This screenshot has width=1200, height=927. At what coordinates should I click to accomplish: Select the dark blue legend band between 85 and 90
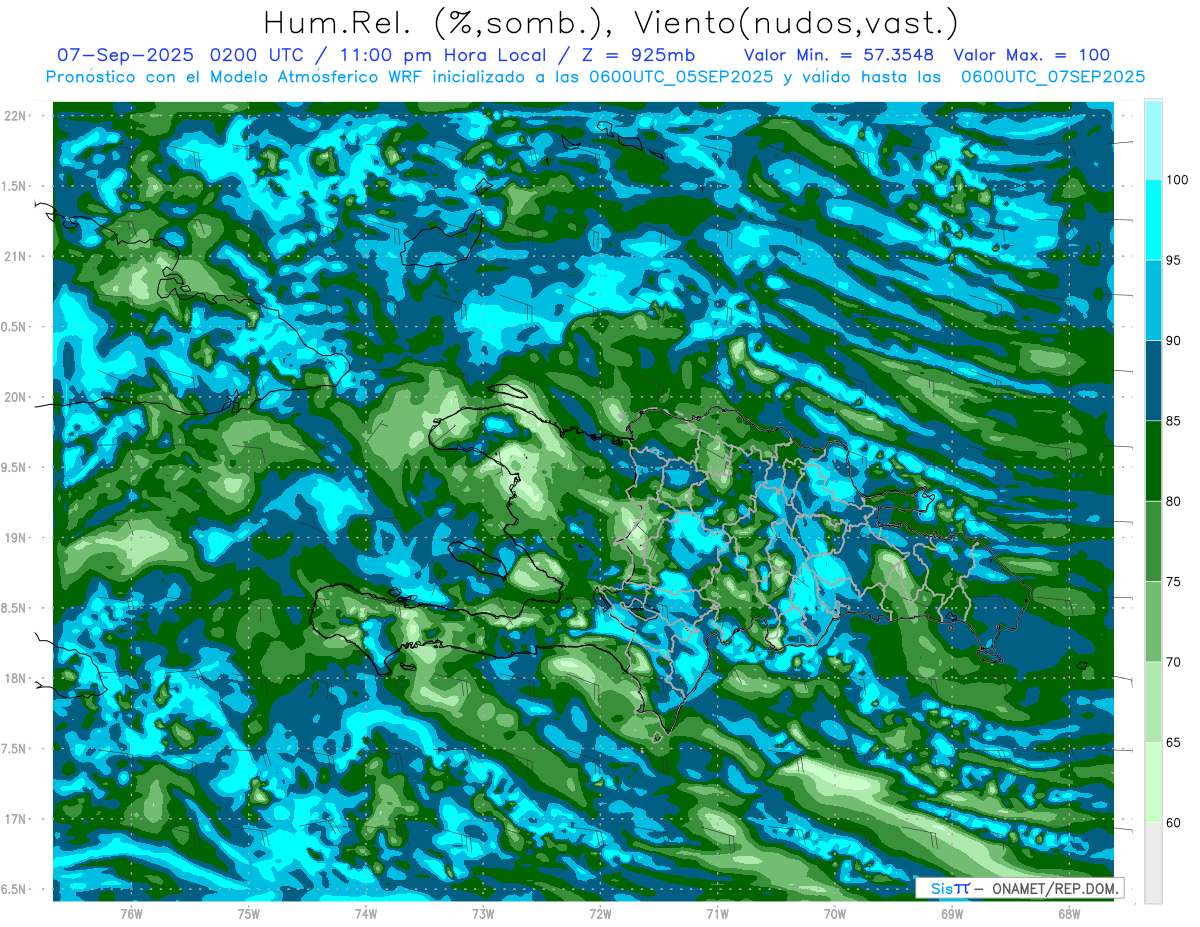pos(1153,381)
